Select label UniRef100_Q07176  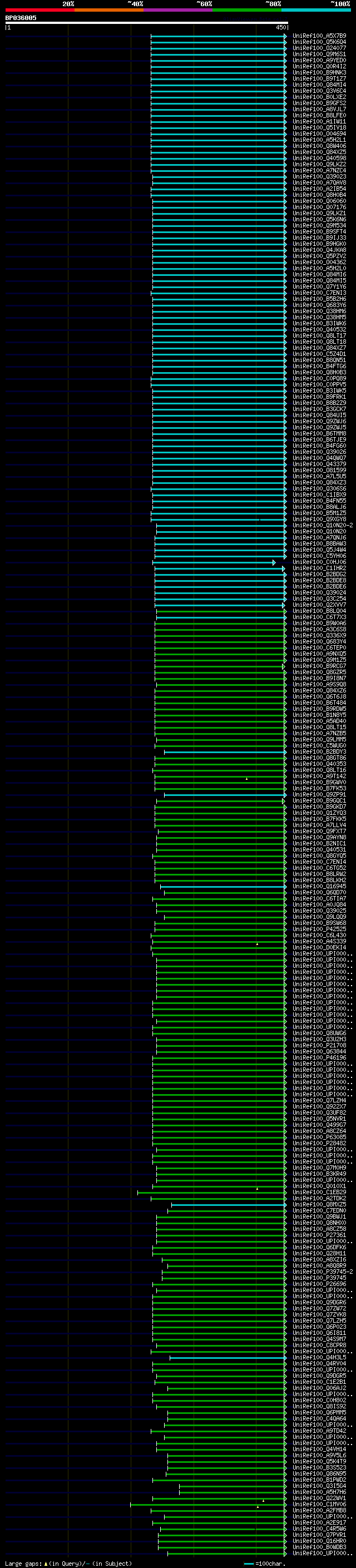[319, 207]
